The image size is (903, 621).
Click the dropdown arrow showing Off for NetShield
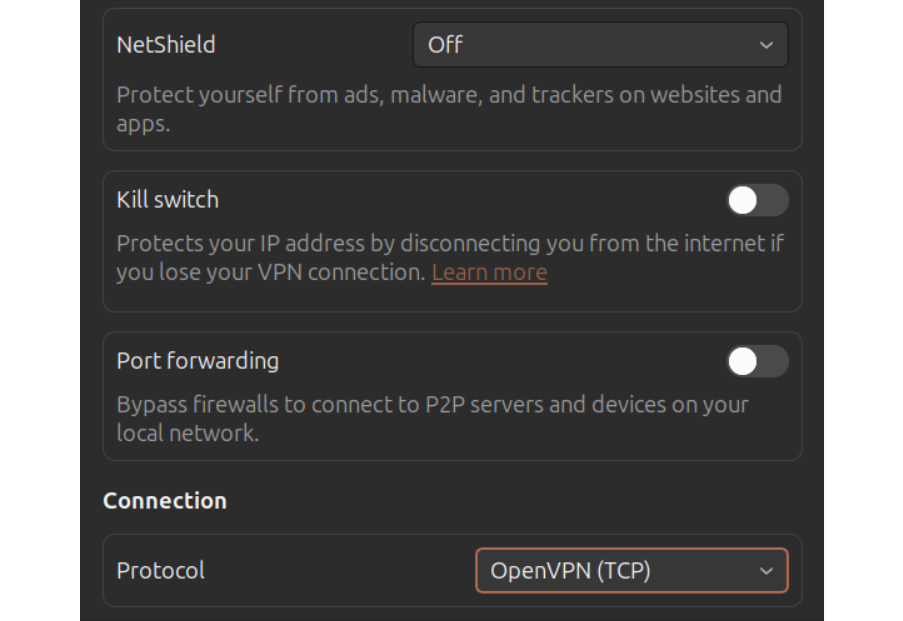point(766,45)
